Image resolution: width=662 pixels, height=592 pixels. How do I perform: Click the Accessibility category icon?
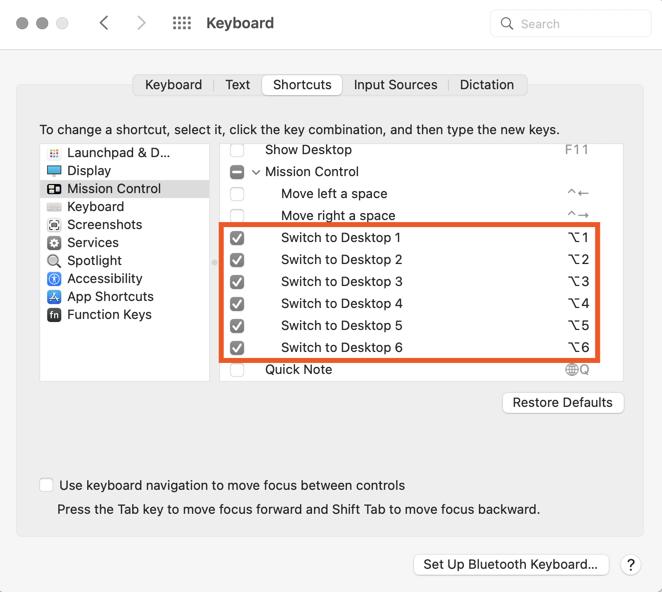tap(54, 279)
